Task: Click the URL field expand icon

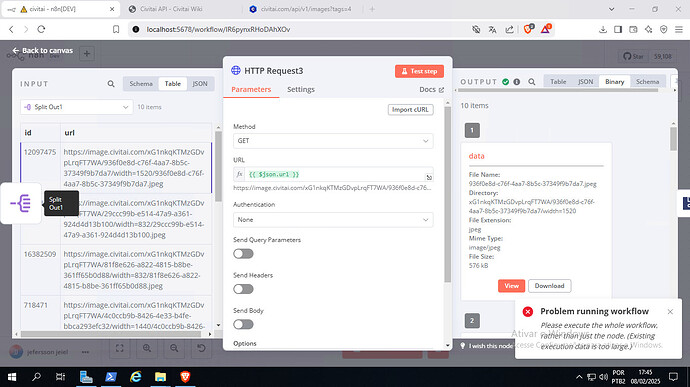Action: [x=429, y=177]
